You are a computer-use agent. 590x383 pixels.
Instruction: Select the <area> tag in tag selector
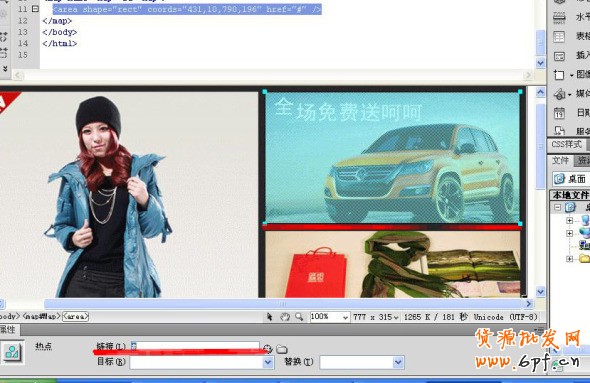75,316
